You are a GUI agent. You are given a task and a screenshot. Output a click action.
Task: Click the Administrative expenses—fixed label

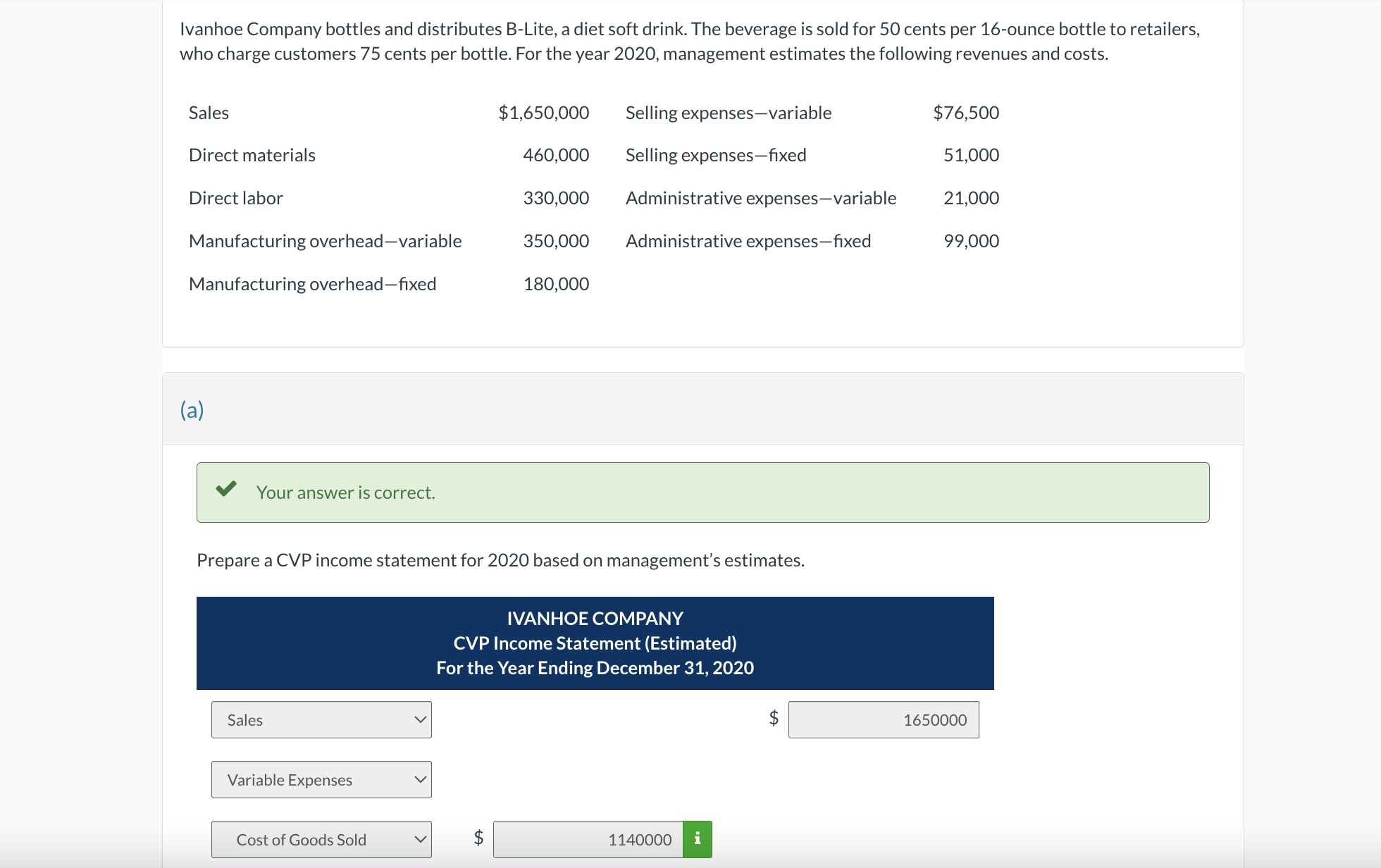click(748, 241)
